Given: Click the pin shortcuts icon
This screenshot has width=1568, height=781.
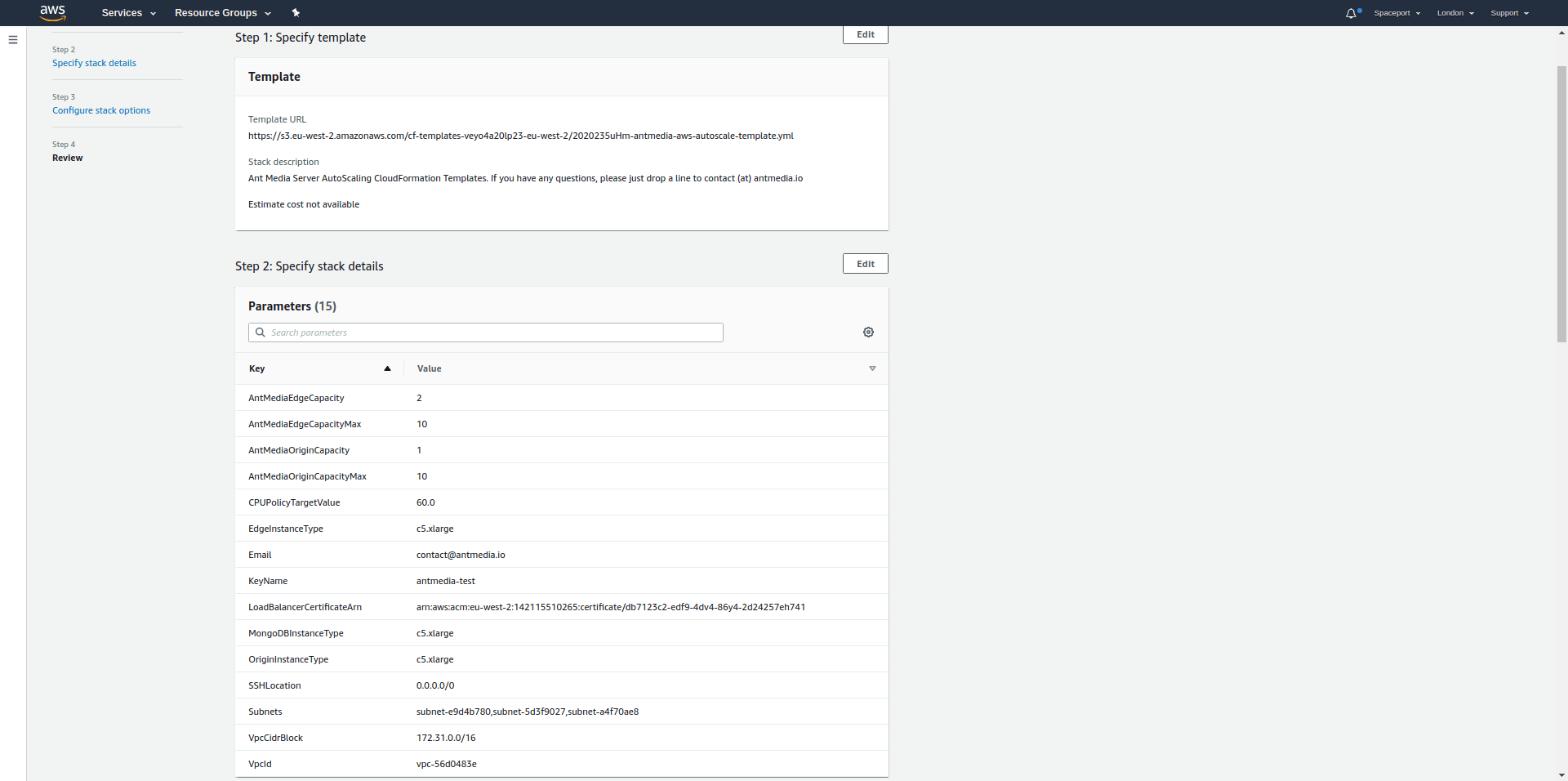Looking at the screenshot, I should click(296, 13).
